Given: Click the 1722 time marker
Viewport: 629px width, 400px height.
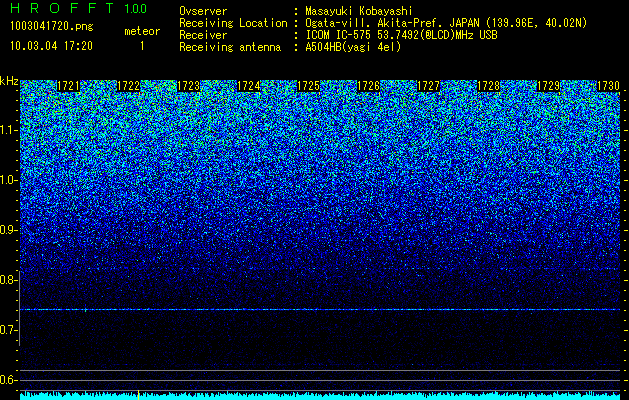Looking at the screenshot, I should click(x=128, y=86).
